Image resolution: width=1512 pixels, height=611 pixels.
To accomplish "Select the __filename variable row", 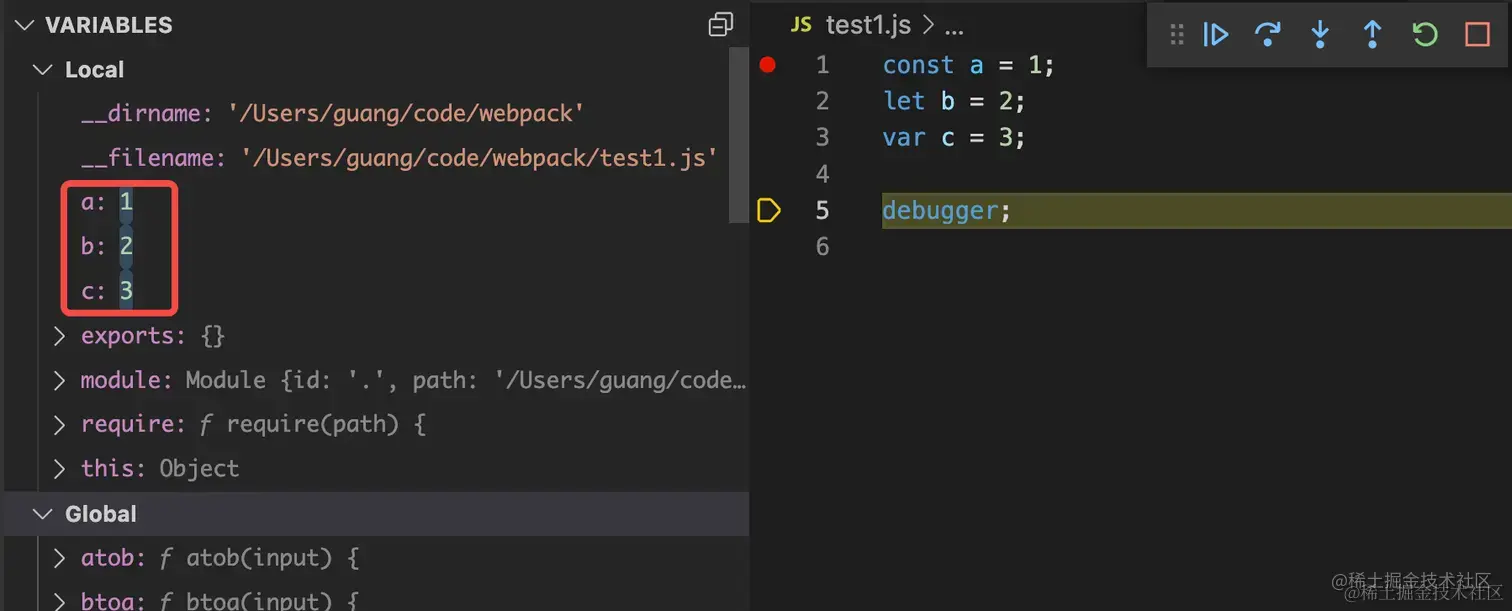I will pyautogui.click(x=376, y=158).
